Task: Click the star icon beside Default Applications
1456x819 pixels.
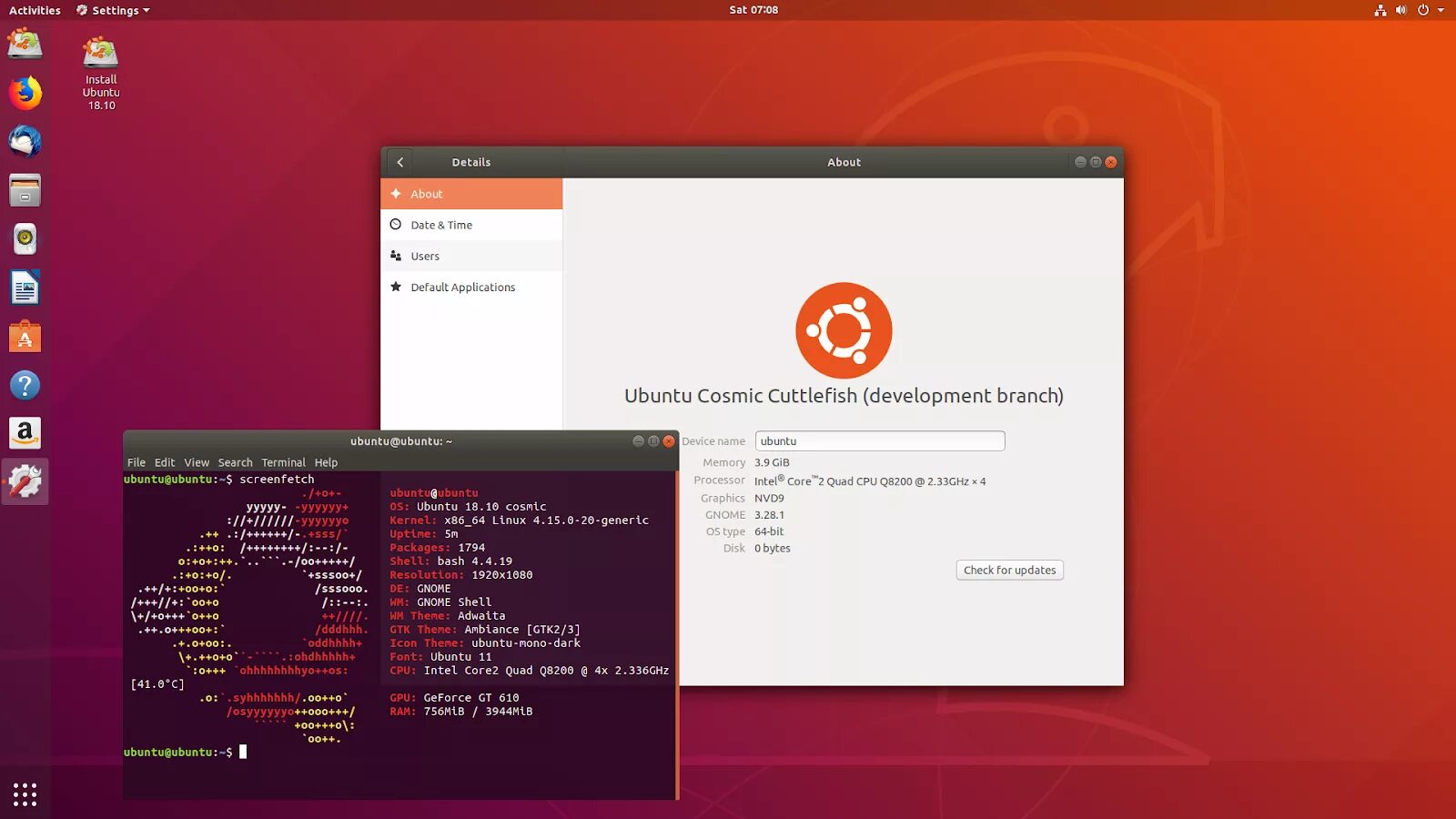Action: coord(396,287)
